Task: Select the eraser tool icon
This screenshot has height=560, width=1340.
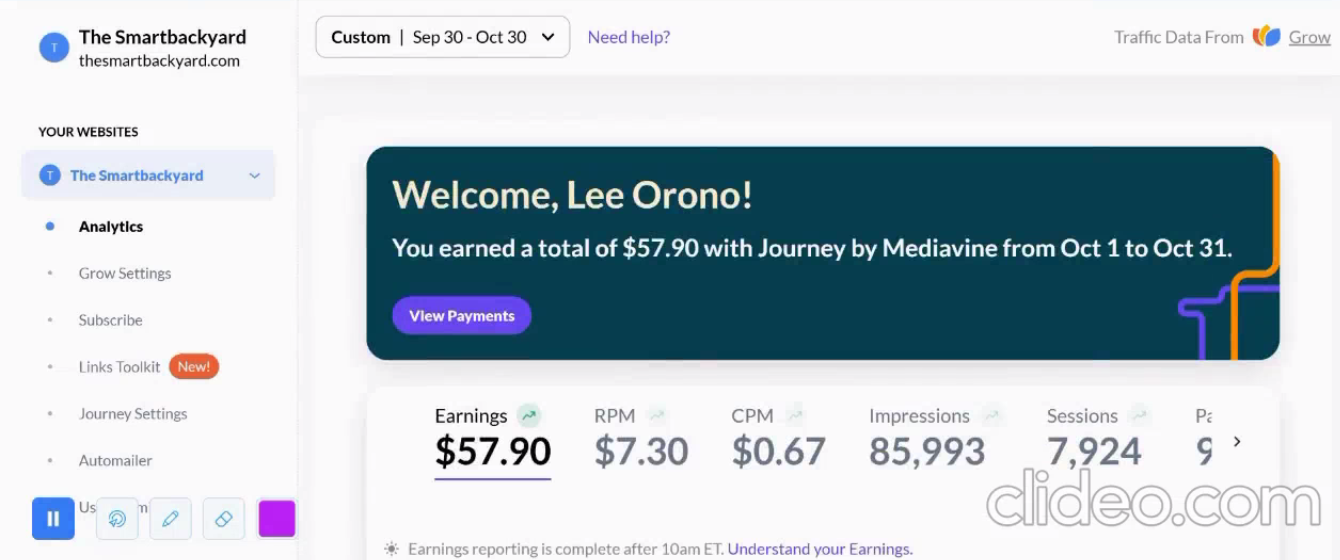Action: [224, 518]
